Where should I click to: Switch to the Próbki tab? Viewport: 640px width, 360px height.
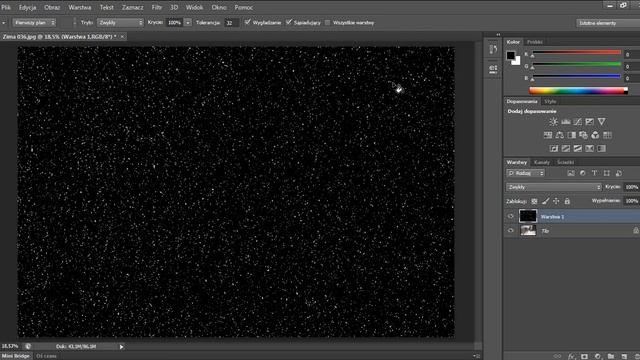click(x=535, y=42)
